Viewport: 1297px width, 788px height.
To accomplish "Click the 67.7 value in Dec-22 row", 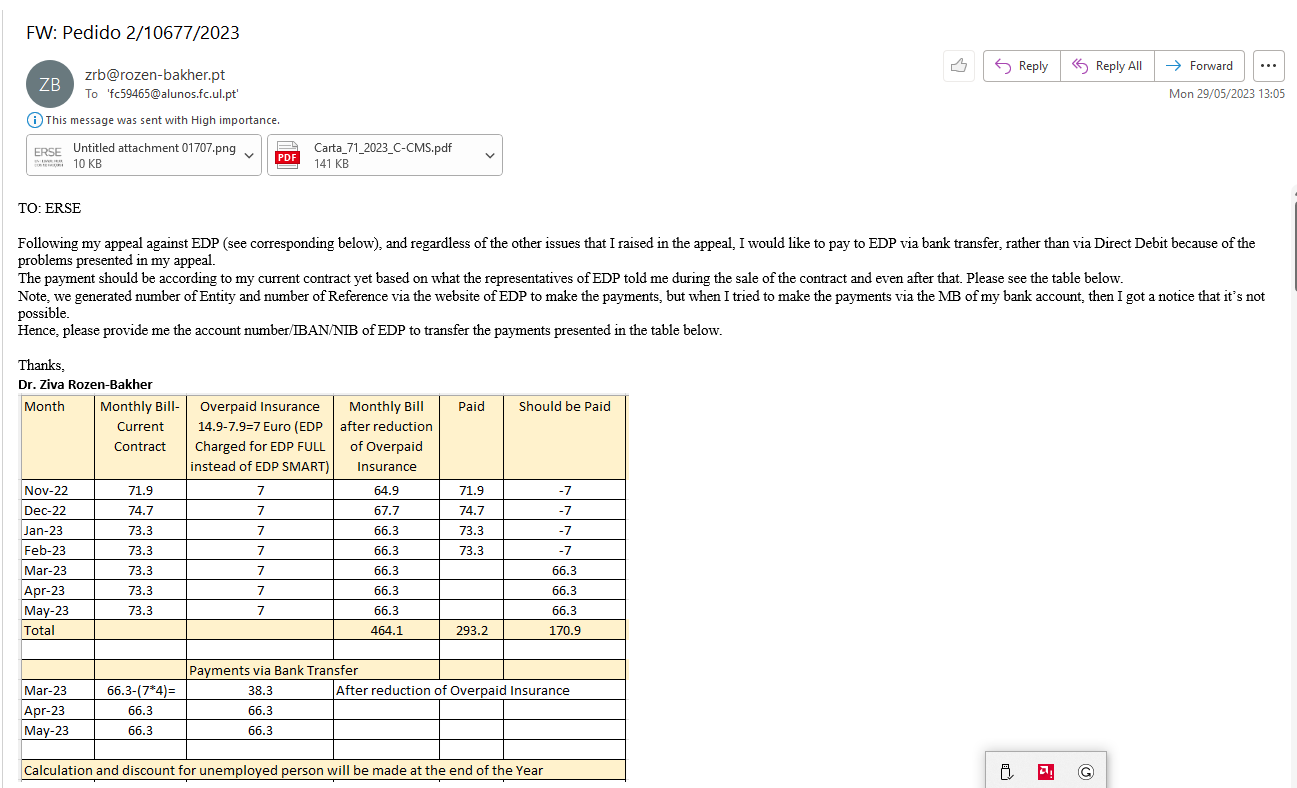I will pyautogui.click(x=386, y=510).
